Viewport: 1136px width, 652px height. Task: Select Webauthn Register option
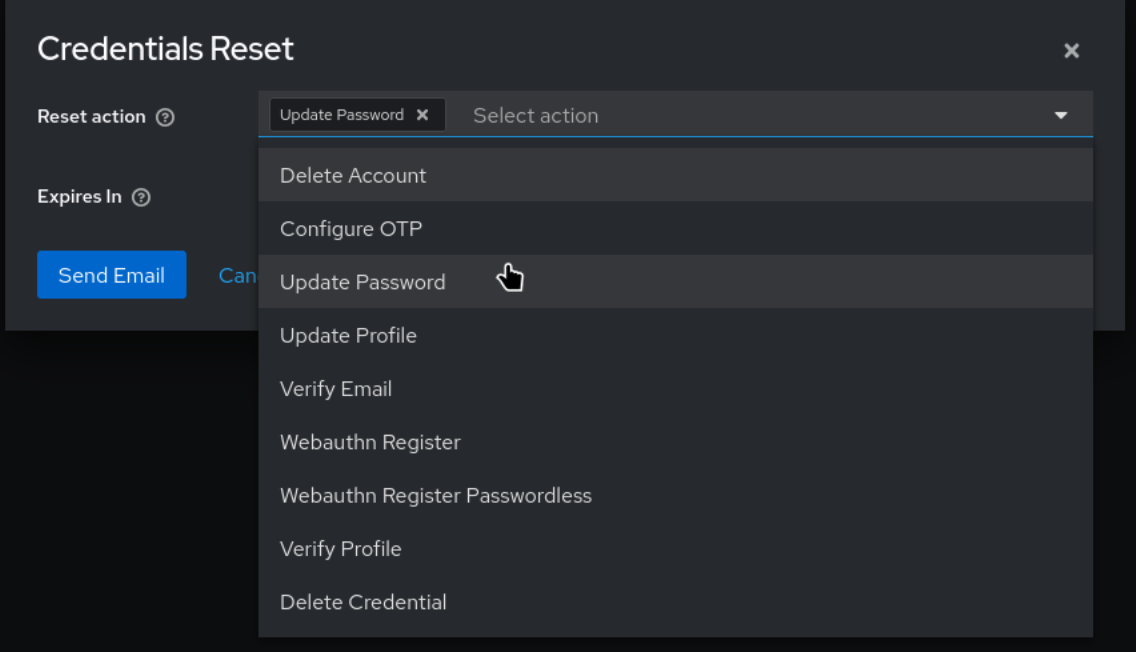pyautogui.click(x=370, y=442)
